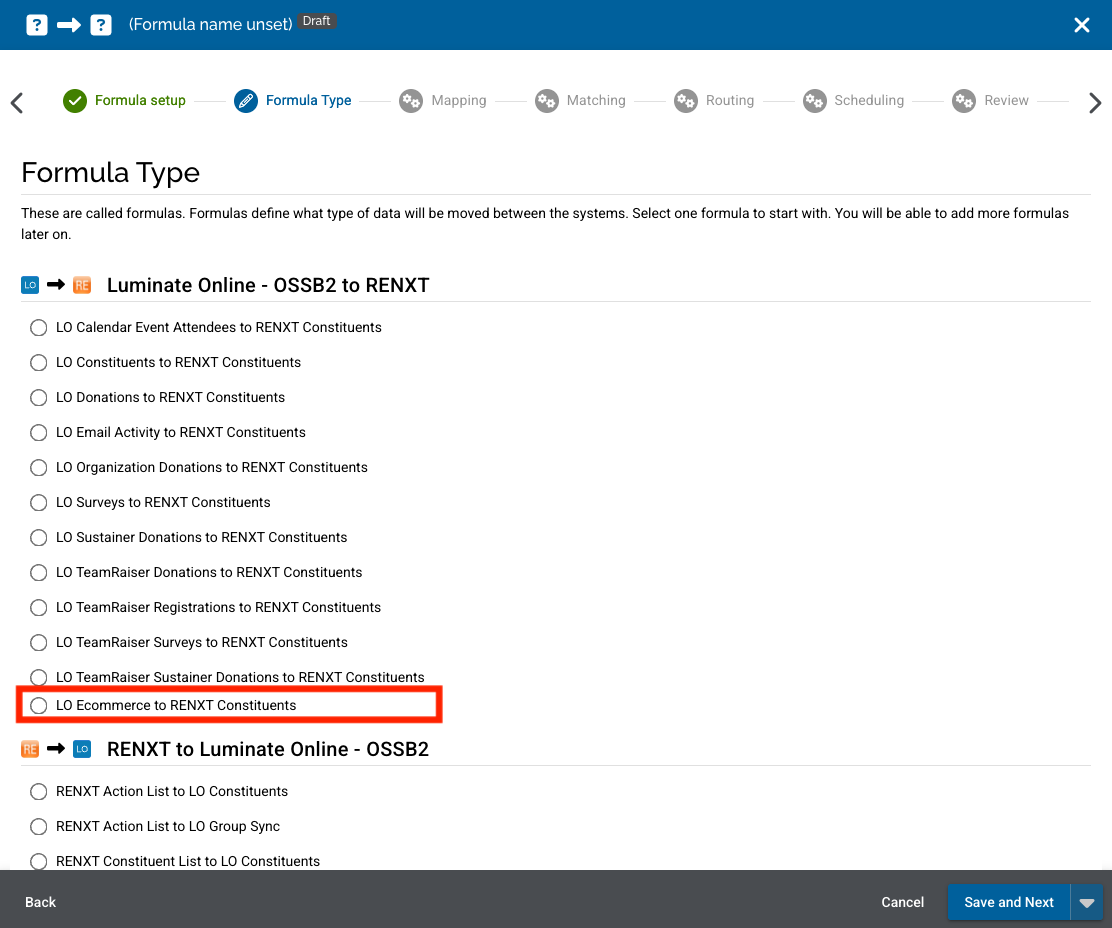Screen dimensions: 1112x928
Task: Click the Luminate Online - OSSB2 to RENXT heading
Action: pyautogui.click(x=268, y=285)
